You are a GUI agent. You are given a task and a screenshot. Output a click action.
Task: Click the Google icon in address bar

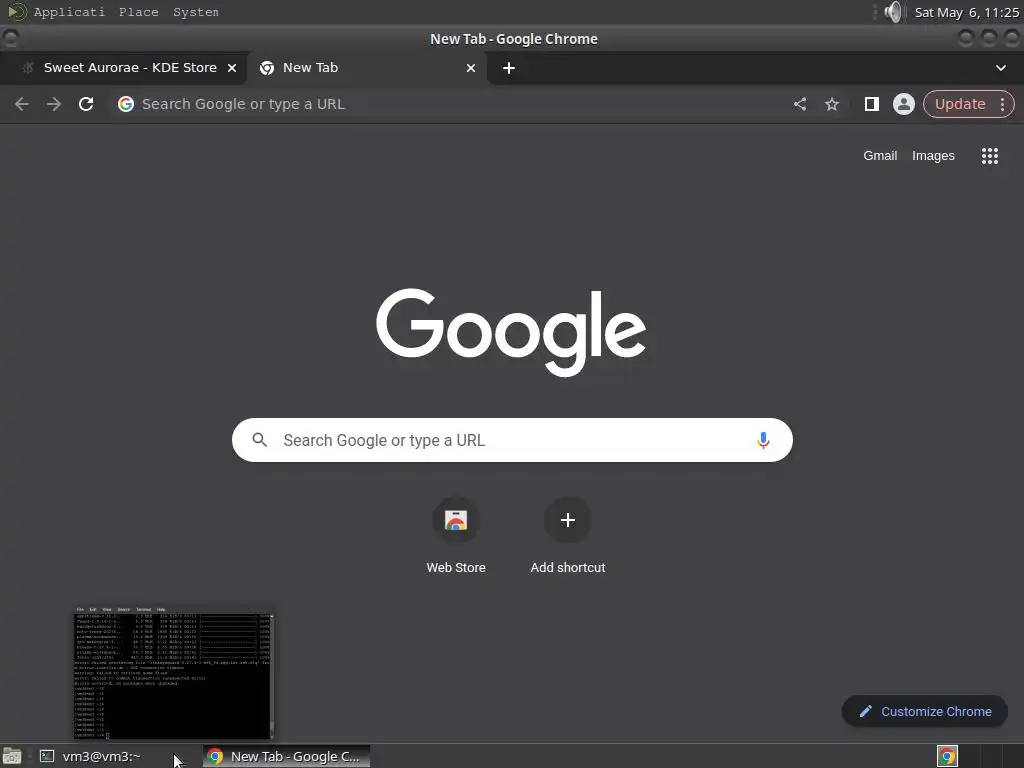[x=126, y=104]
